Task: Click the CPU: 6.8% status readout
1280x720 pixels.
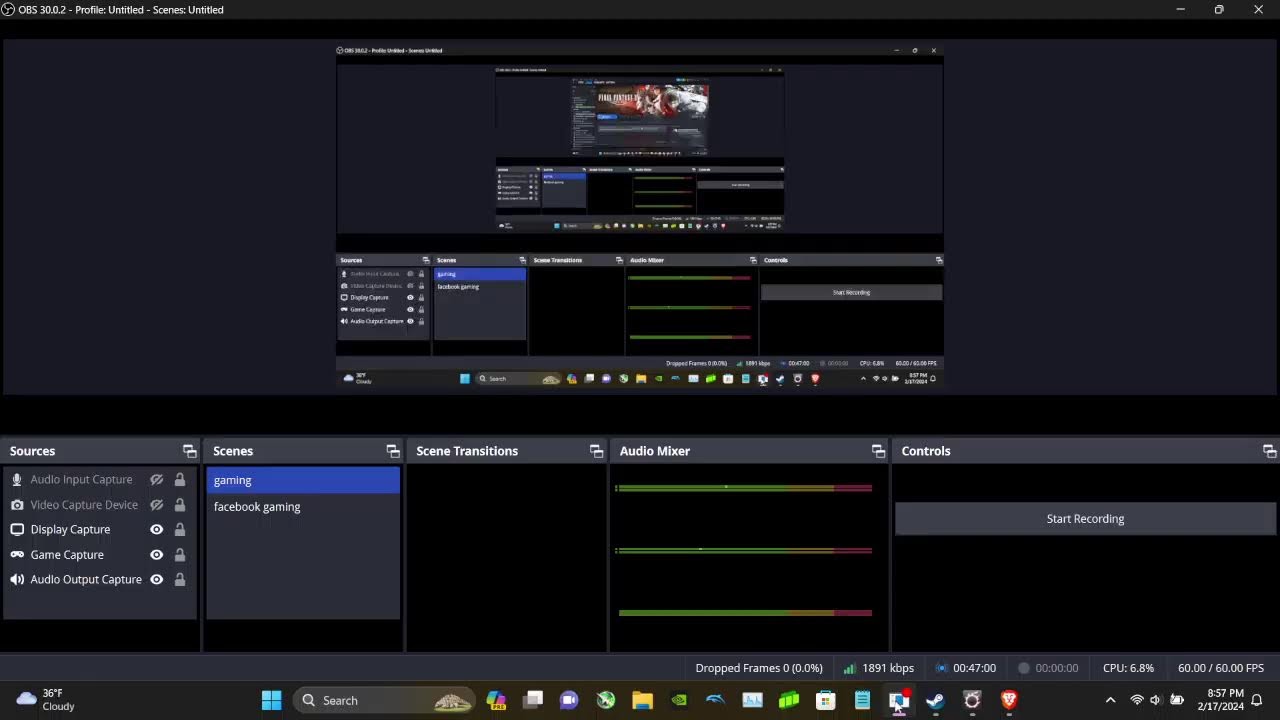Action: (x=1128, y=668)
